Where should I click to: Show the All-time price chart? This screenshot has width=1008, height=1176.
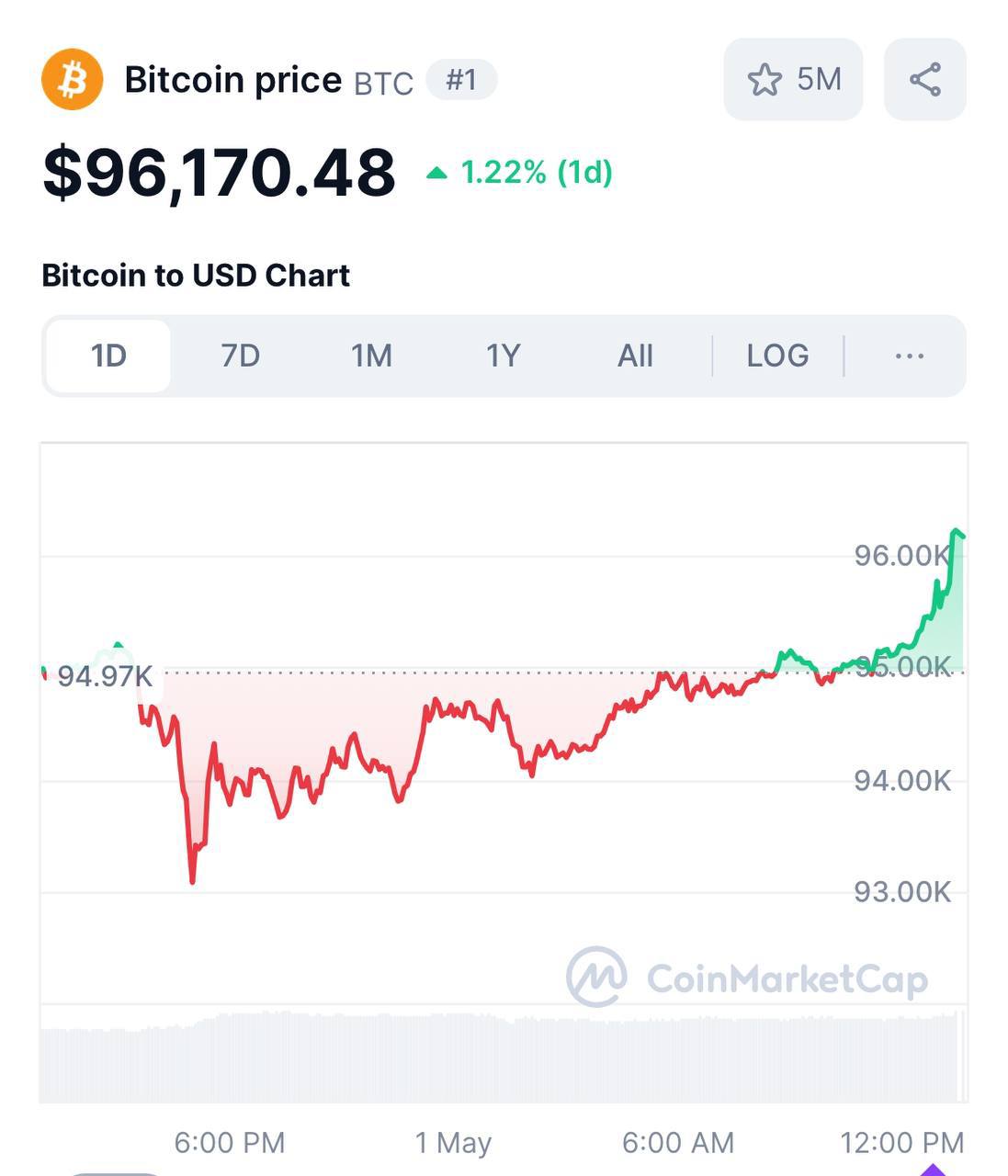[635, 356]
